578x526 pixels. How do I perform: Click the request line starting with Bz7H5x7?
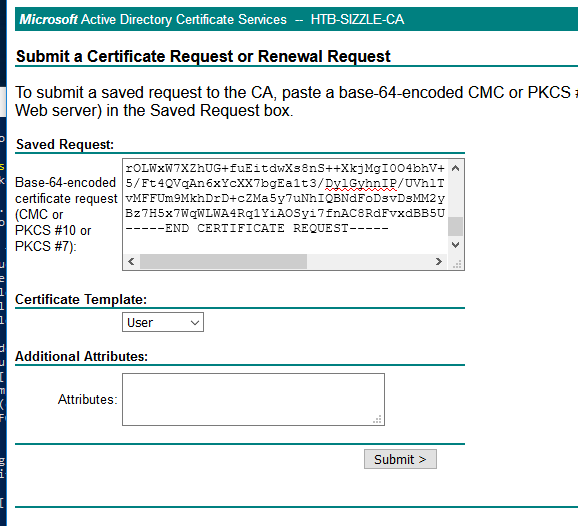tap(285, 213)
